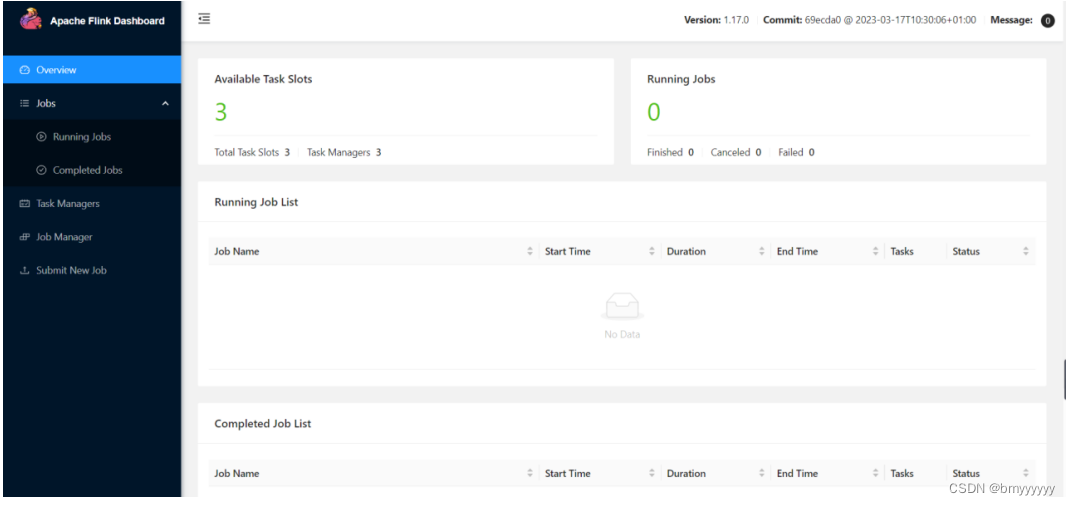This screenshot has width=1070, height=505.
Task: Click the Message count badge
Action: 1047,20
